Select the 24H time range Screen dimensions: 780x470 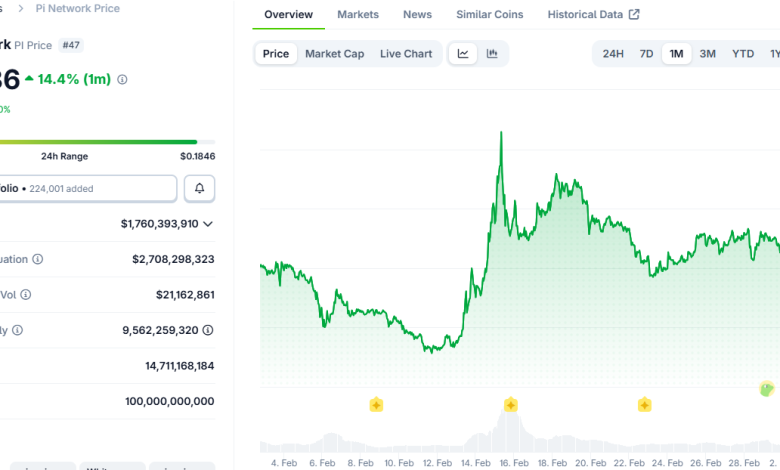tap(613, 54)
